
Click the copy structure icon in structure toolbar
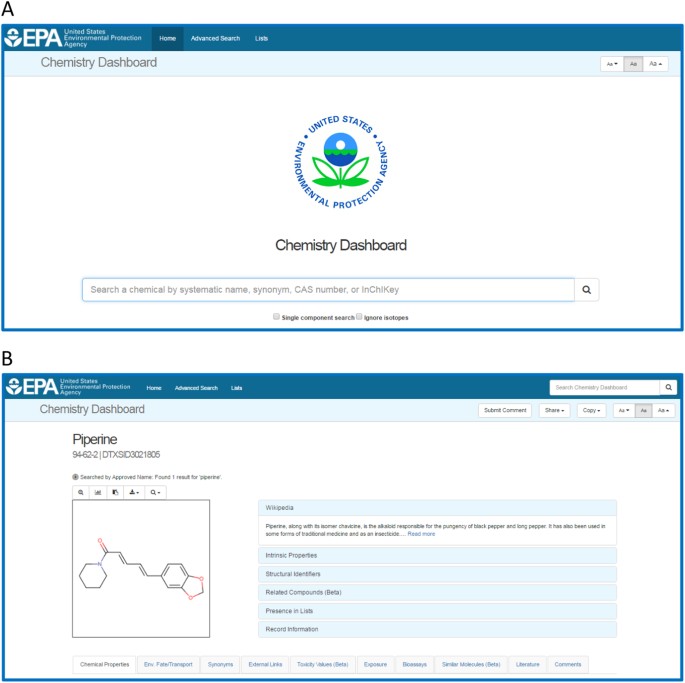(115, 492)
